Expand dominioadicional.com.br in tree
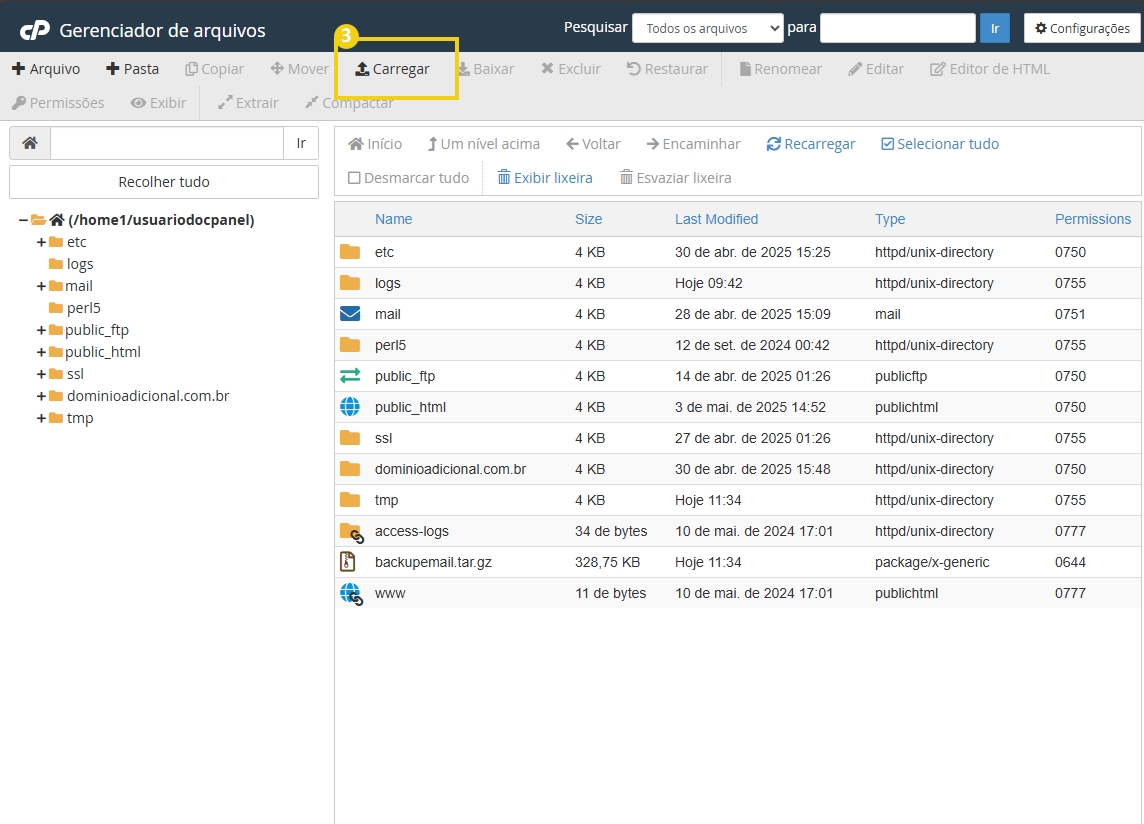The width and height of the screenshot is (1144, 824). tap(42, 396)
